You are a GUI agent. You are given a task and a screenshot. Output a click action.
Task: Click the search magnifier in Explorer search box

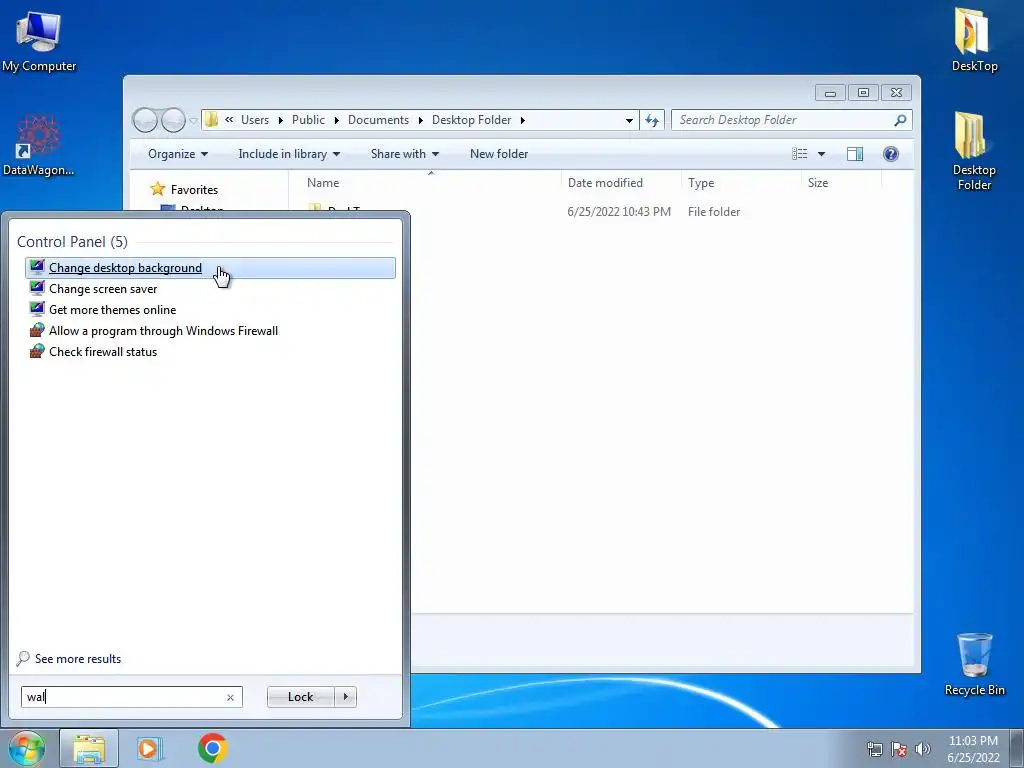[x=900, y=120]
